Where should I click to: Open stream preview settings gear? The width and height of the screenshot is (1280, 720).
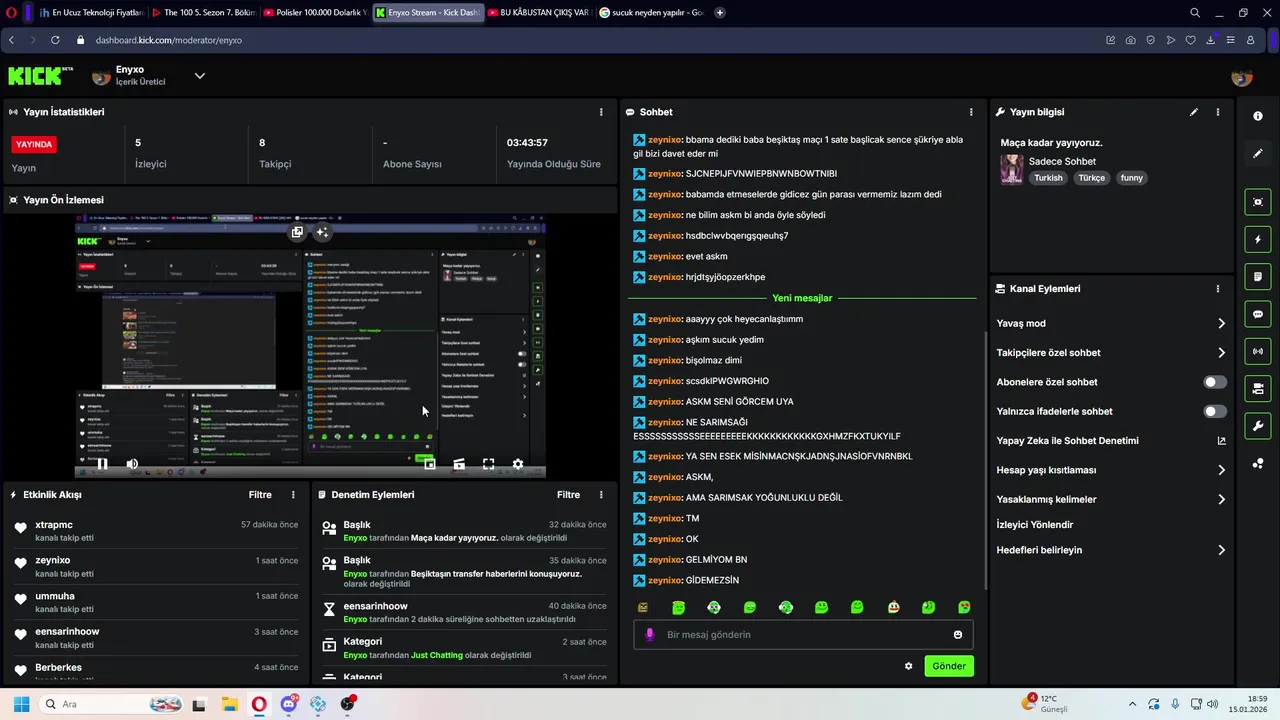click(x=518, y=464)
